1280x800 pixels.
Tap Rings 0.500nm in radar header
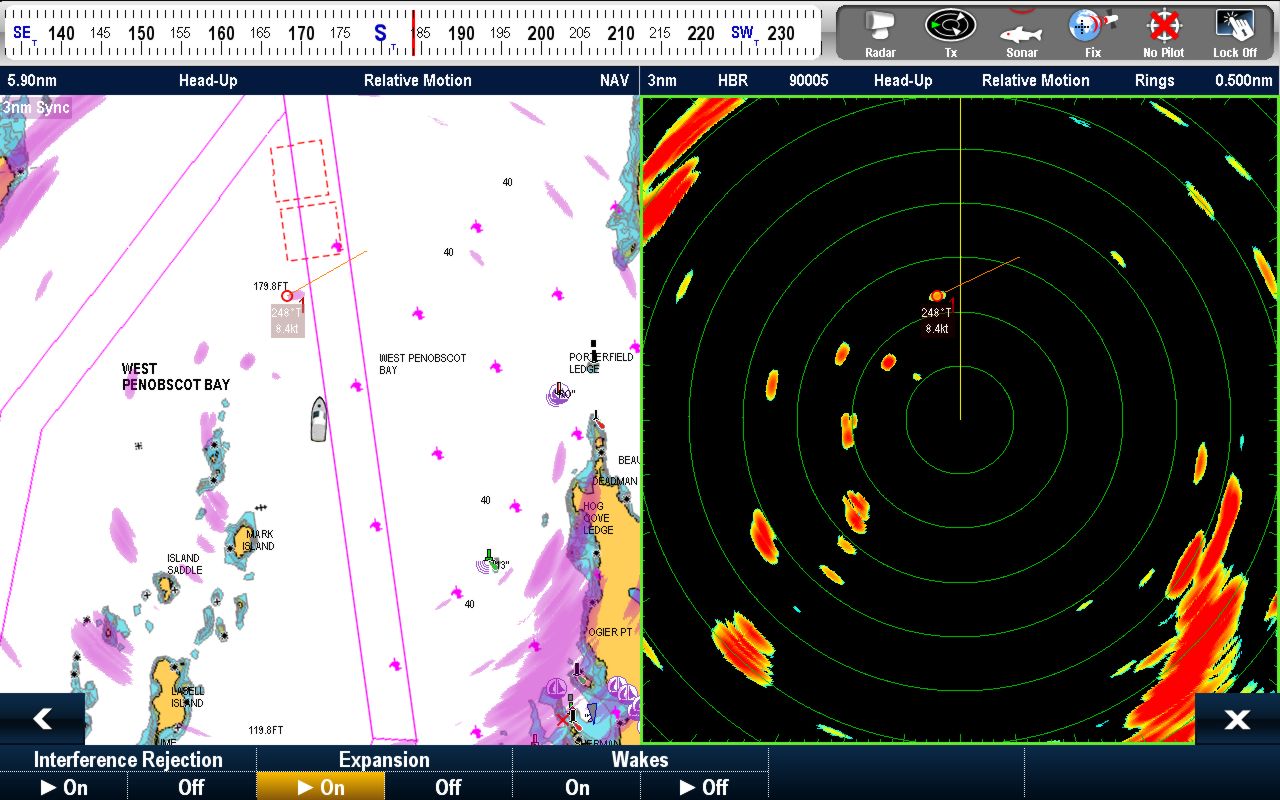(1204, 80)
